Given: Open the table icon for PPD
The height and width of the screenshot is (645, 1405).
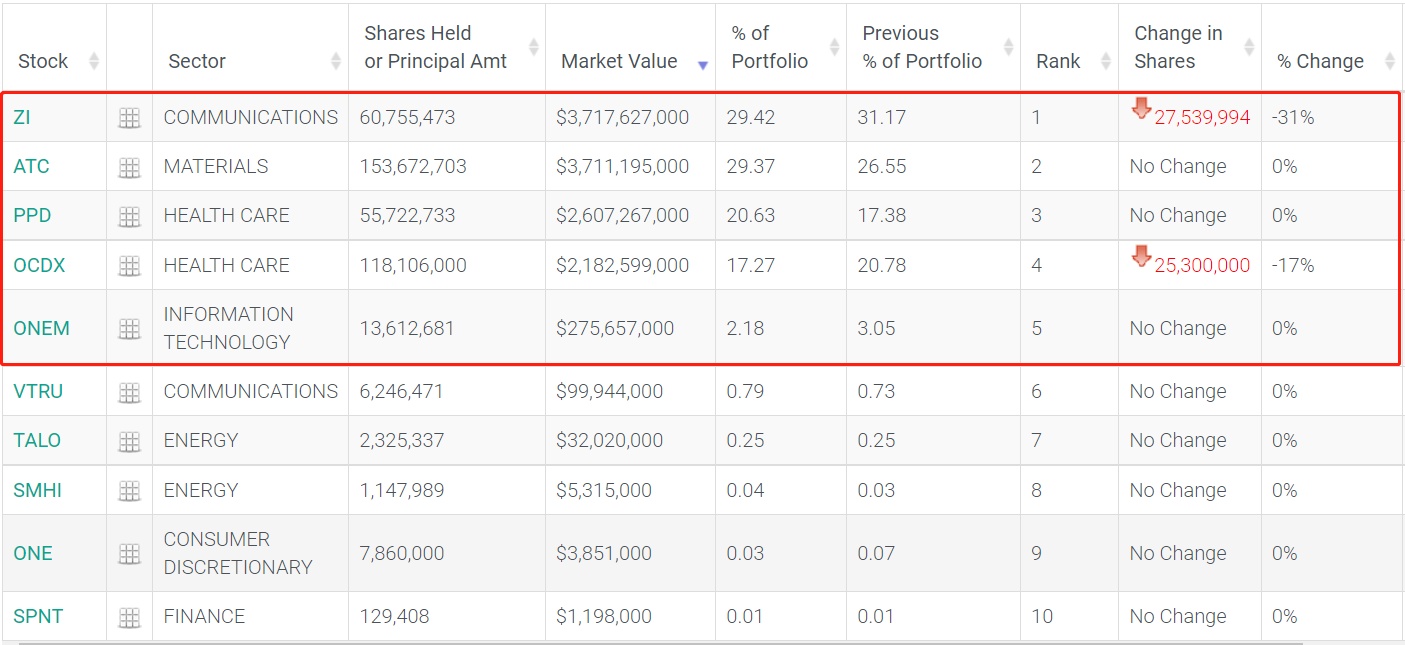Looking at the screenshot, I should click(x=129, y=216).
